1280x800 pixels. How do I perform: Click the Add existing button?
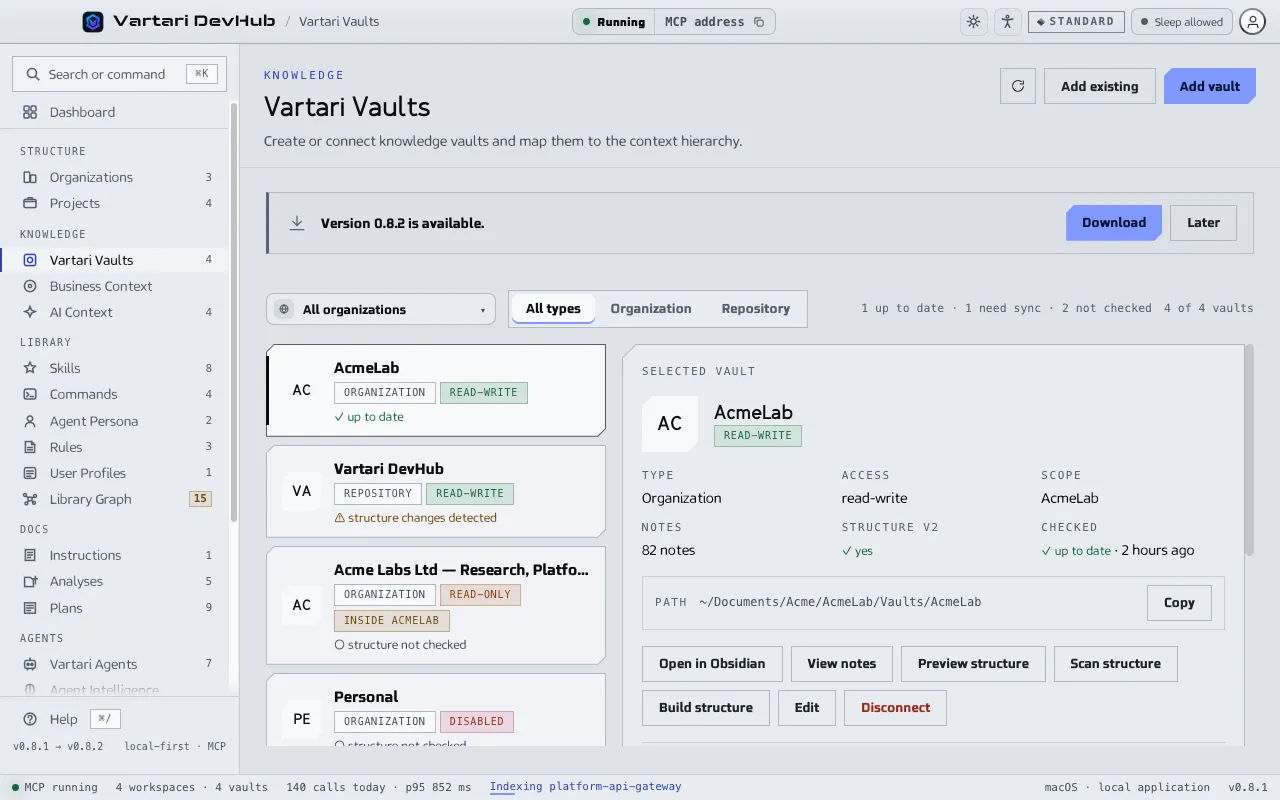coord(1100,86)
